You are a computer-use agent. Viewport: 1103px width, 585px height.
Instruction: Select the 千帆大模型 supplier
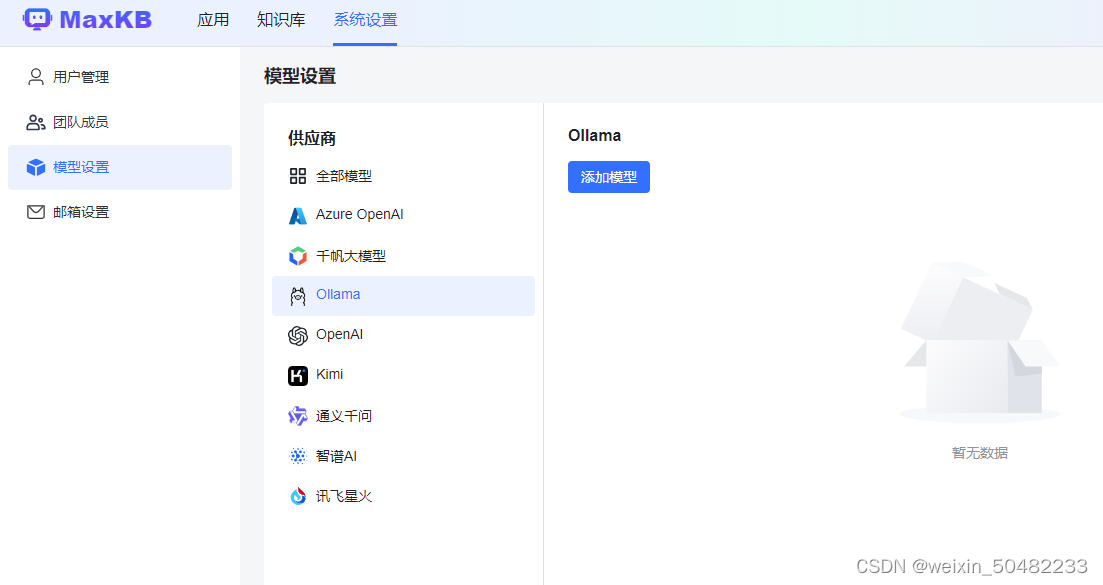coord(403,256)
